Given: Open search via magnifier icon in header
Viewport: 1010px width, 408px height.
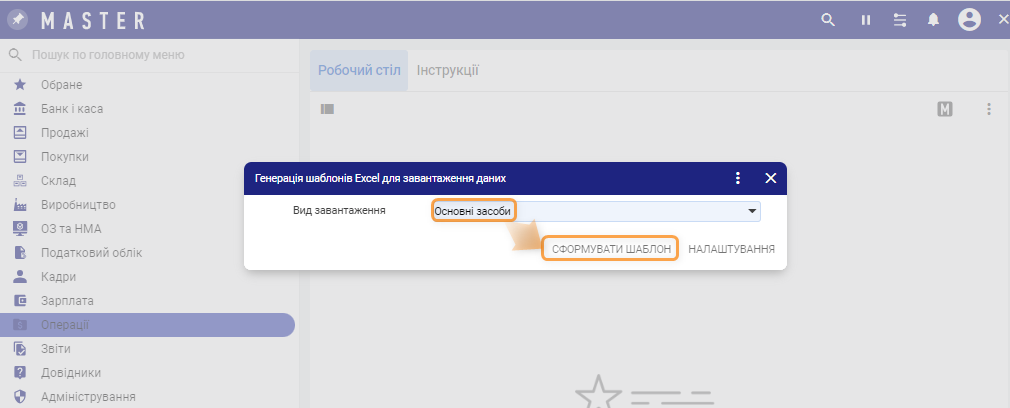Looking at the screenshot, I should tap(828, 20).
